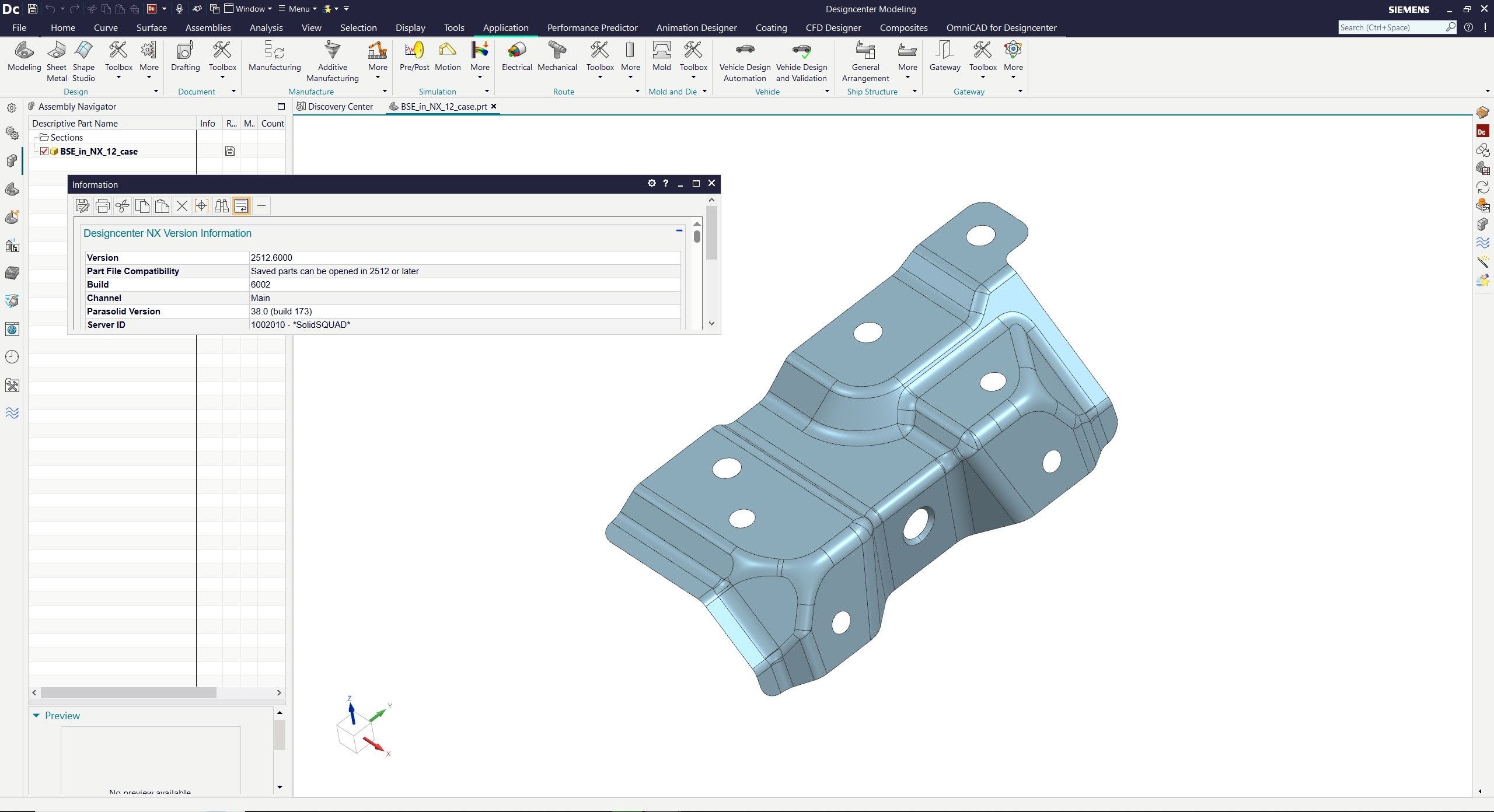Collapse the Preview section
1494x812 pixels.
36,716
